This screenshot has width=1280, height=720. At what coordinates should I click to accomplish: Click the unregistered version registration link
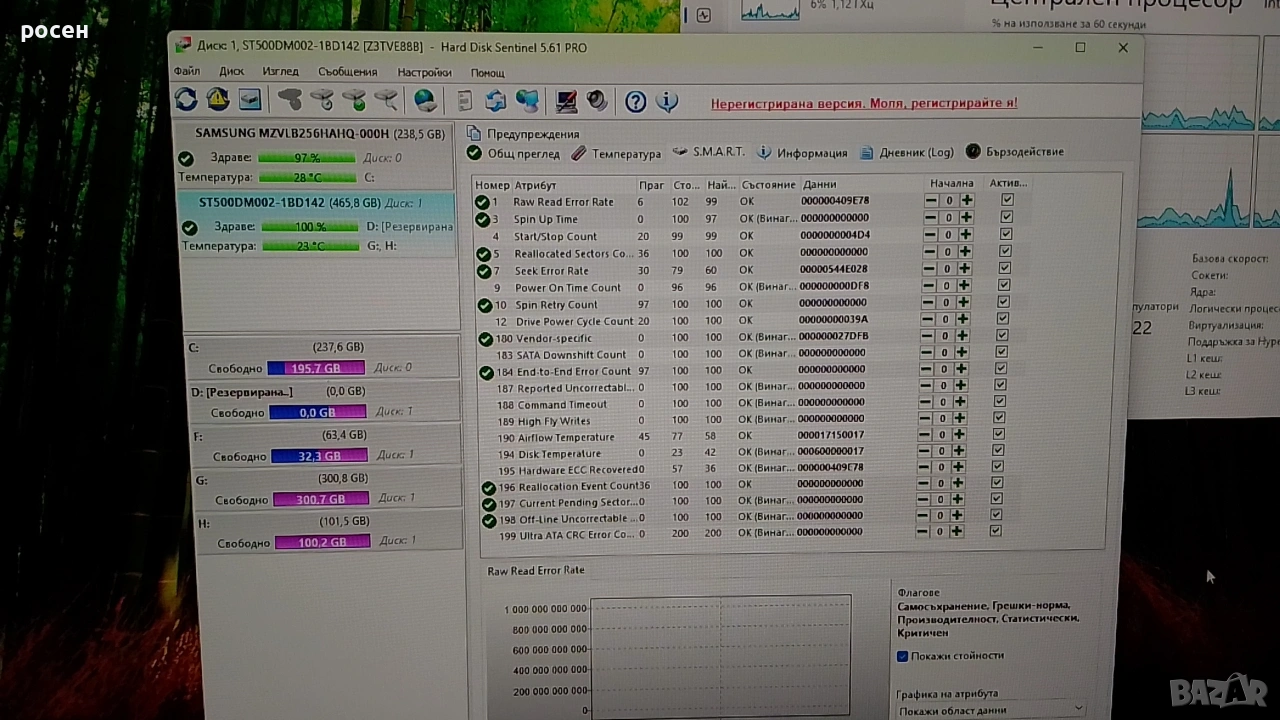pyautogui.click(x=863, y=103)
